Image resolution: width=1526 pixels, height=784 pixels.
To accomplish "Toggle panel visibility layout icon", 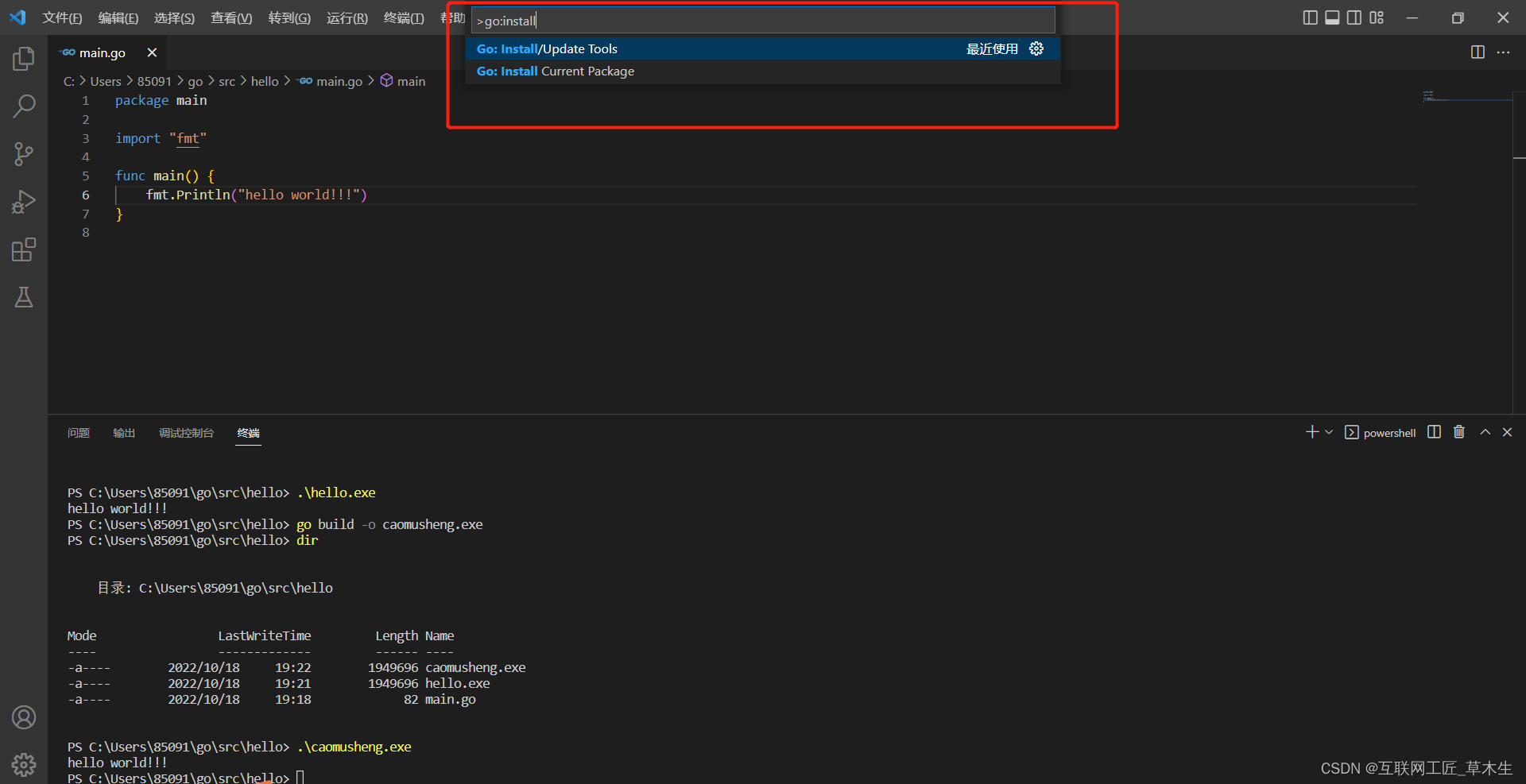I will click(1332, 17).
